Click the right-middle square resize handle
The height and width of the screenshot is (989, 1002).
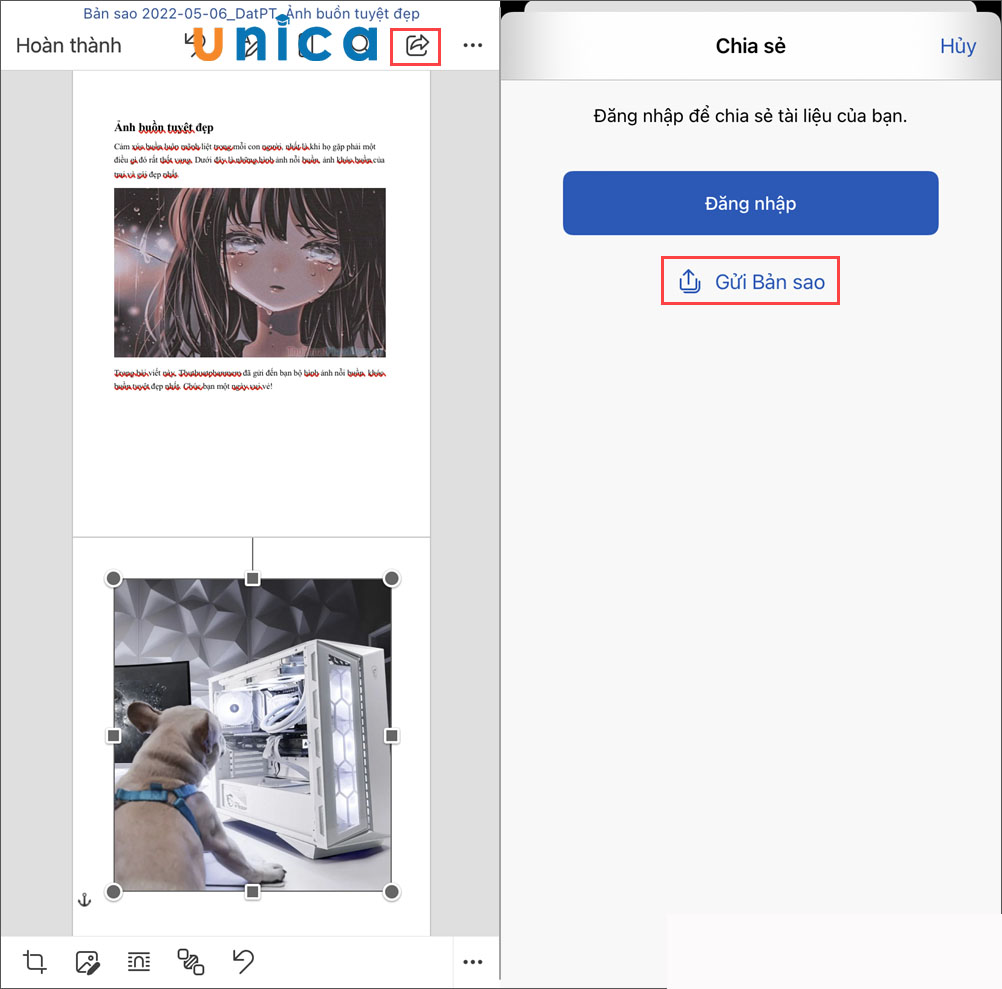tap(392, 735)
